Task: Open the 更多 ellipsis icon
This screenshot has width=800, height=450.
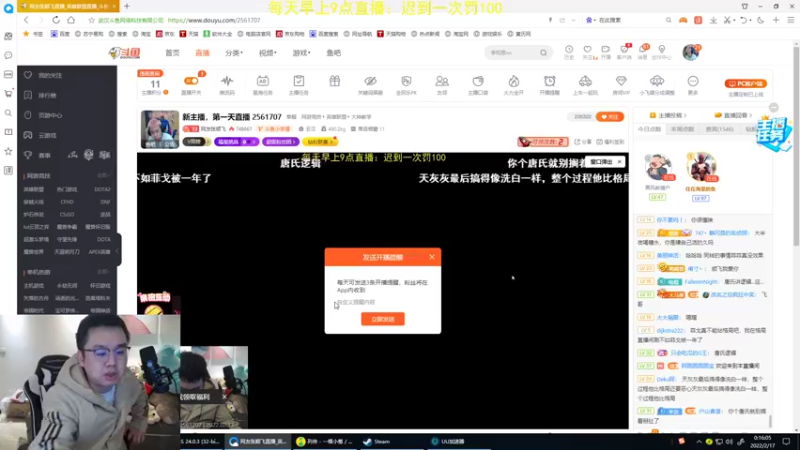Action: pos(693,81)
